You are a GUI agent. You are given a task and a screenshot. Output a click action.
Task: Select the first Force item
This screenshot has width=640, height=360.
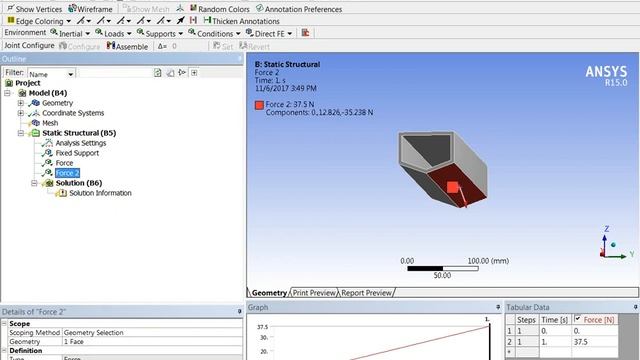coord(64,163)
